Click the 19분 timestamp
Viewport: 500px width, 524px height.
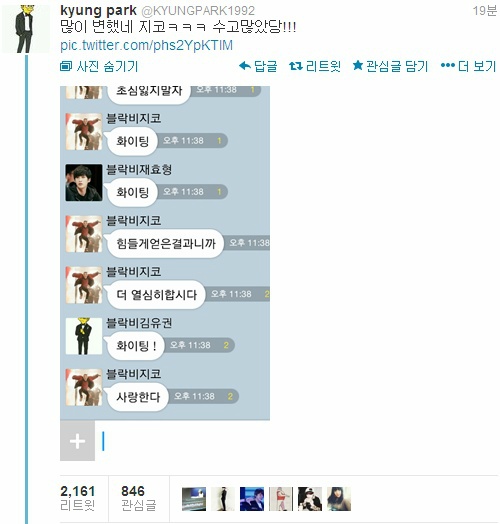coord(485,11)
